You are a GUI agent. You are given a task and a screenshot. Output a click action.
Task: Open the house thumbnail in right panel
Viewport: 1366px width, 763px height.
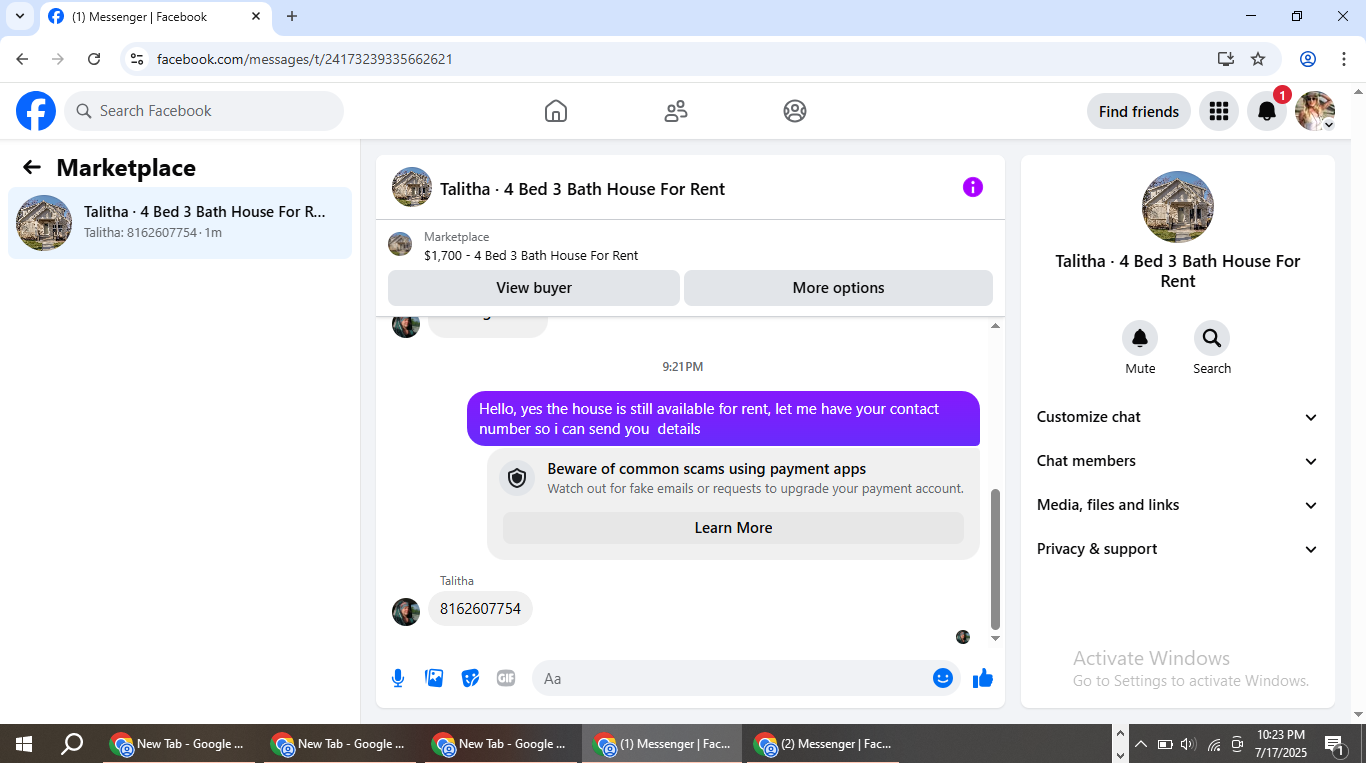[1178, 207]
